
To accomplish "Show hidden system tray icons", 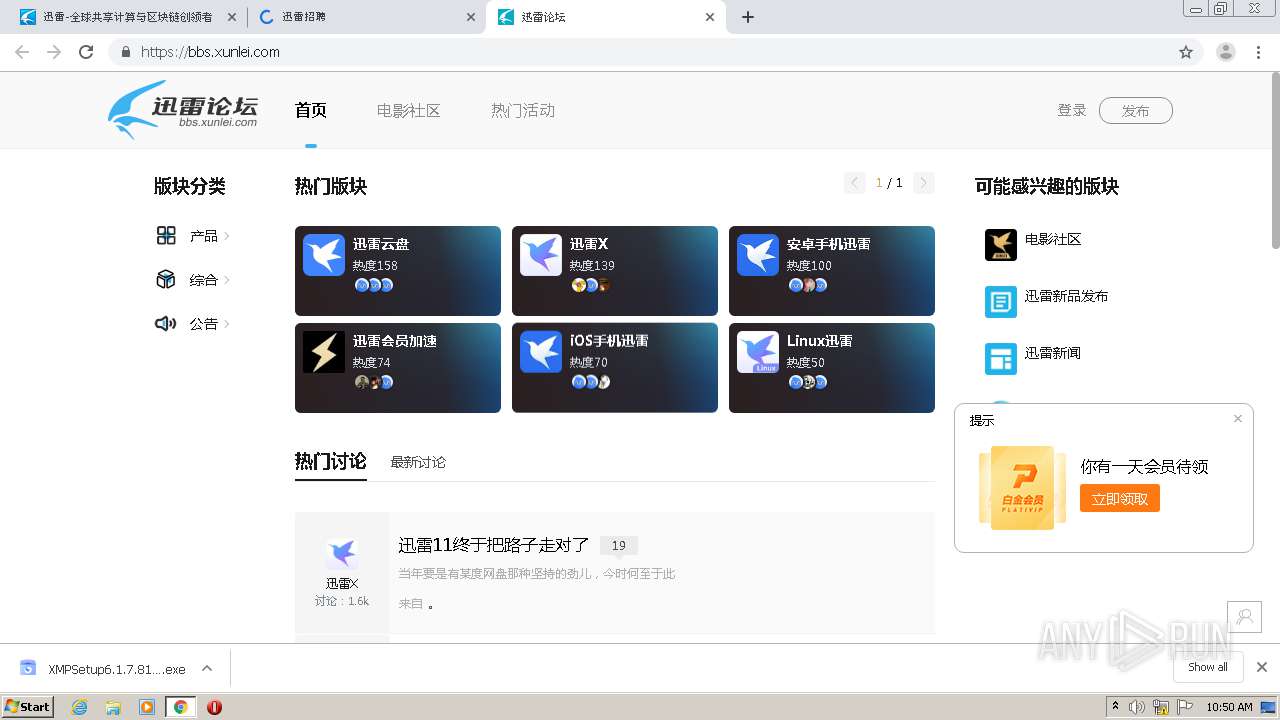I will pyautogui.click(x=1115, y=707).
